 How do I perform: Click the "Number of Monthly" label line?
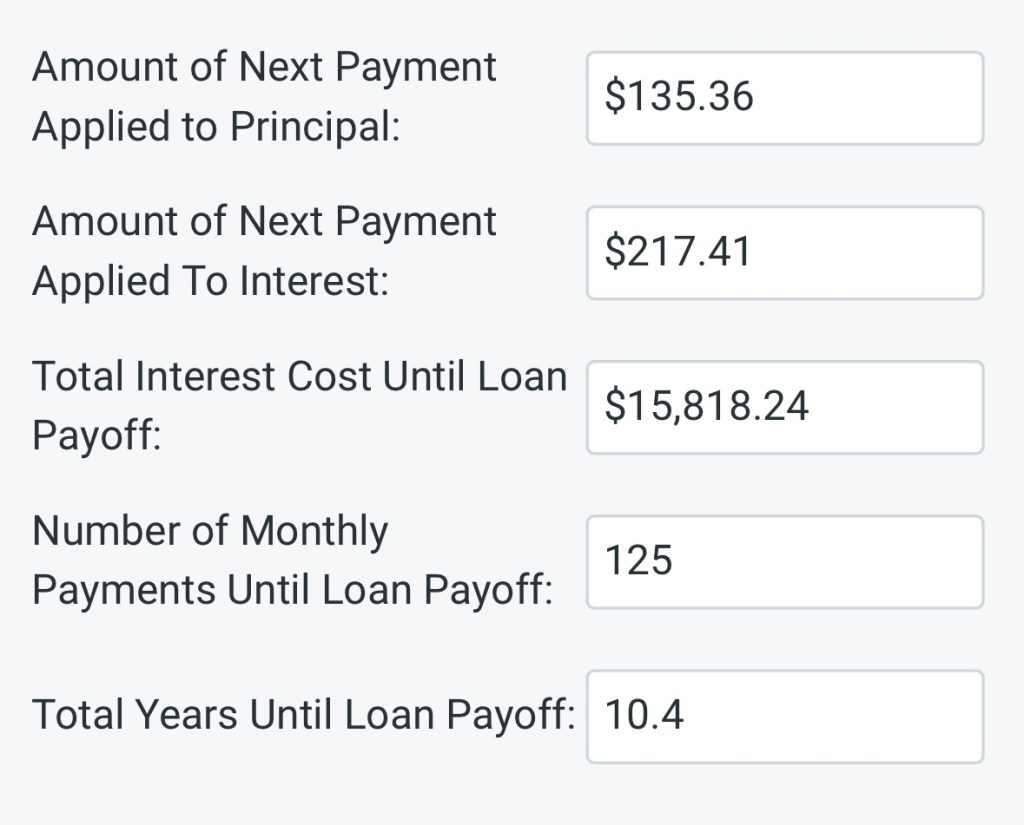(210, 531)
